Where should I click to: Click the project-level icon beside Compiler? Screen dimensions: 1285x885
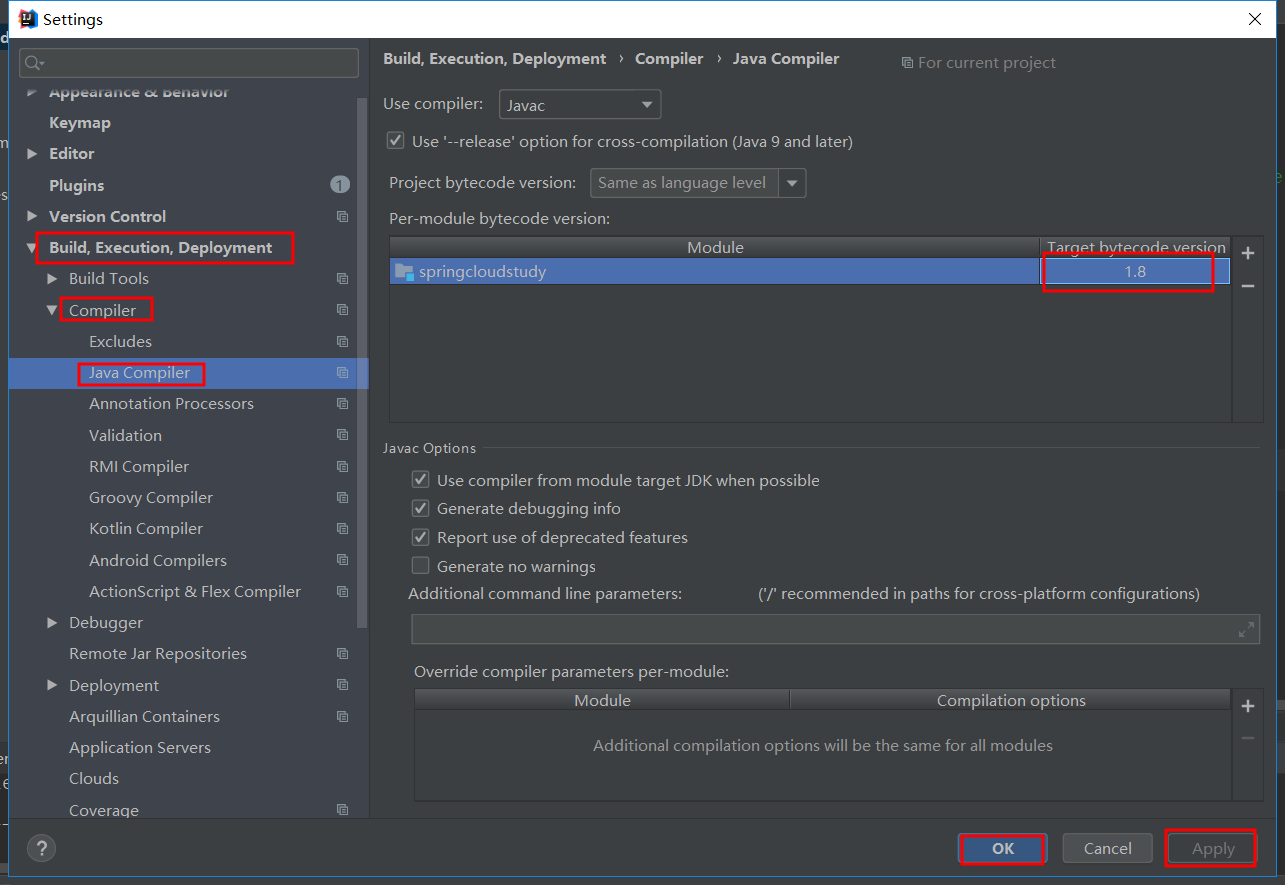pyautogui.click(x=343, y=310)
